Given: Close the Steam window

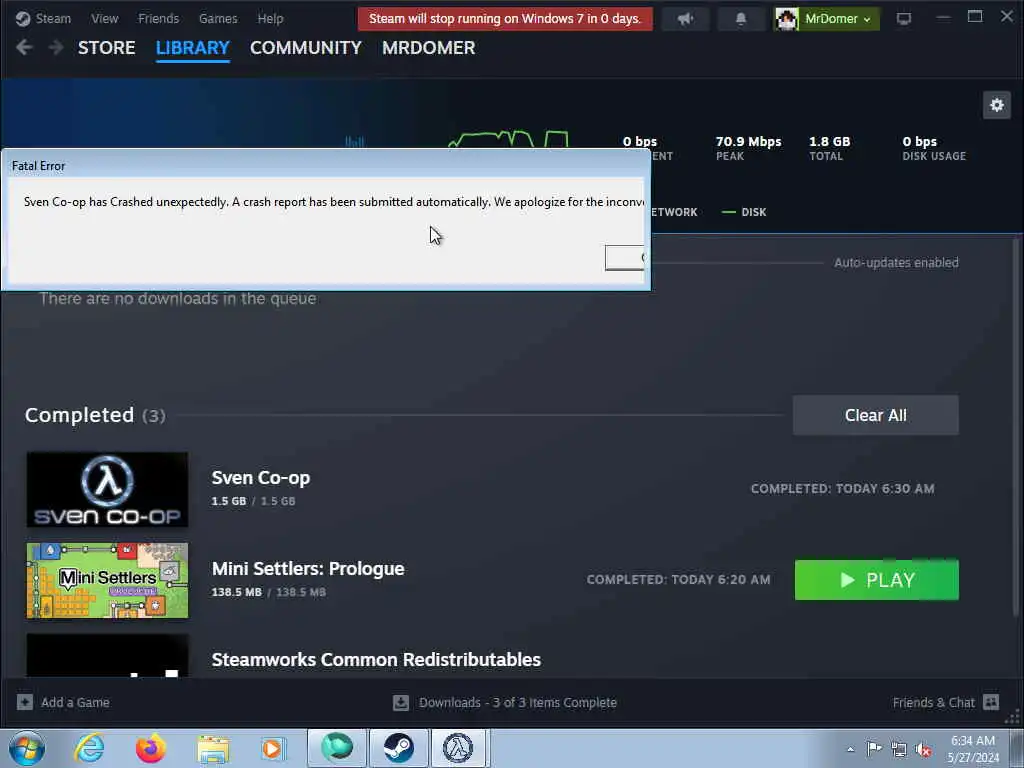Looking at the screenshot, I should tap(1006, 16).
